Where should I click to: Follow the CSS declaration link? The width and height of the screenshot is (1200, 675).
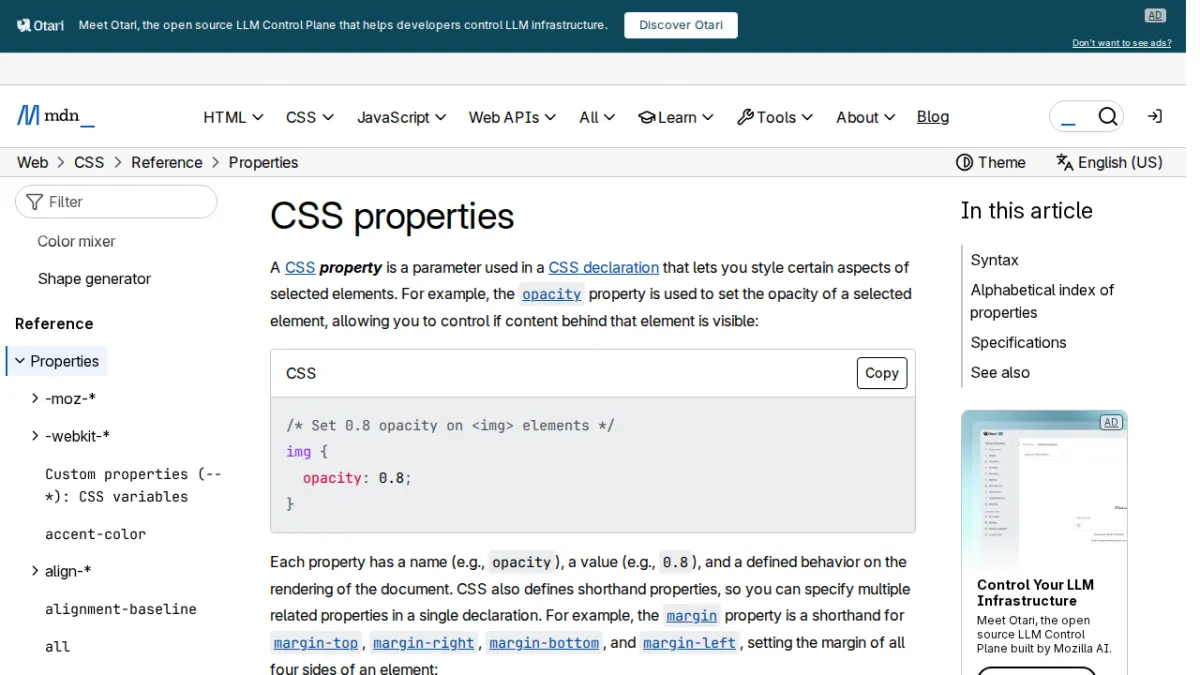604,267
